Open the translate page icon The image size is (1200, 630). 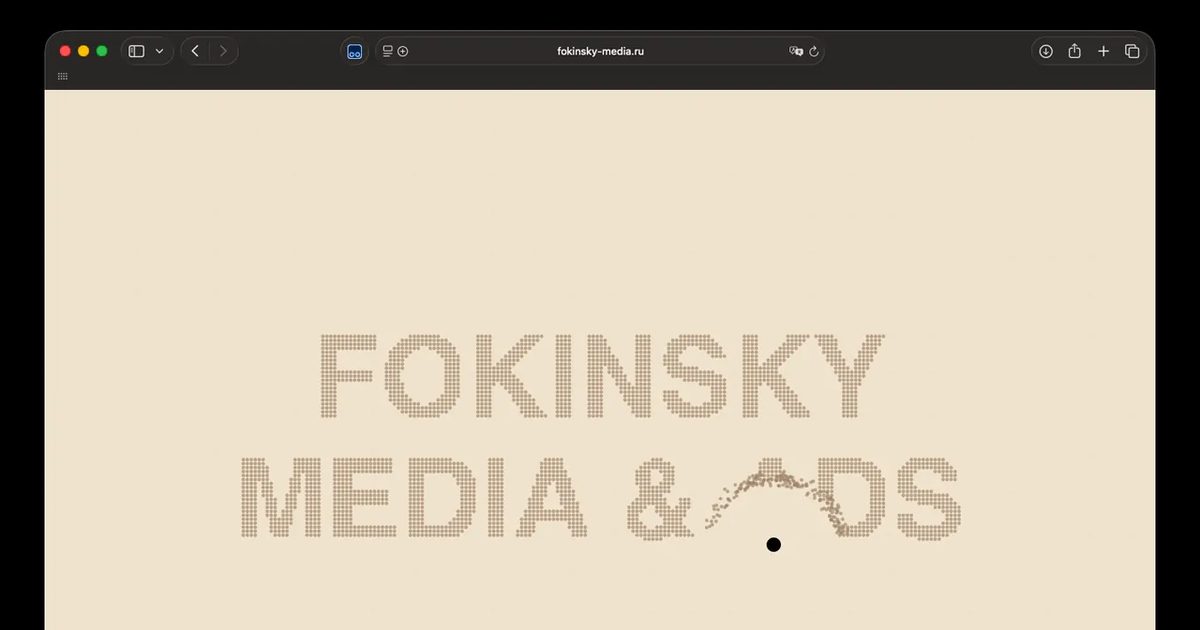coord(796,51)
